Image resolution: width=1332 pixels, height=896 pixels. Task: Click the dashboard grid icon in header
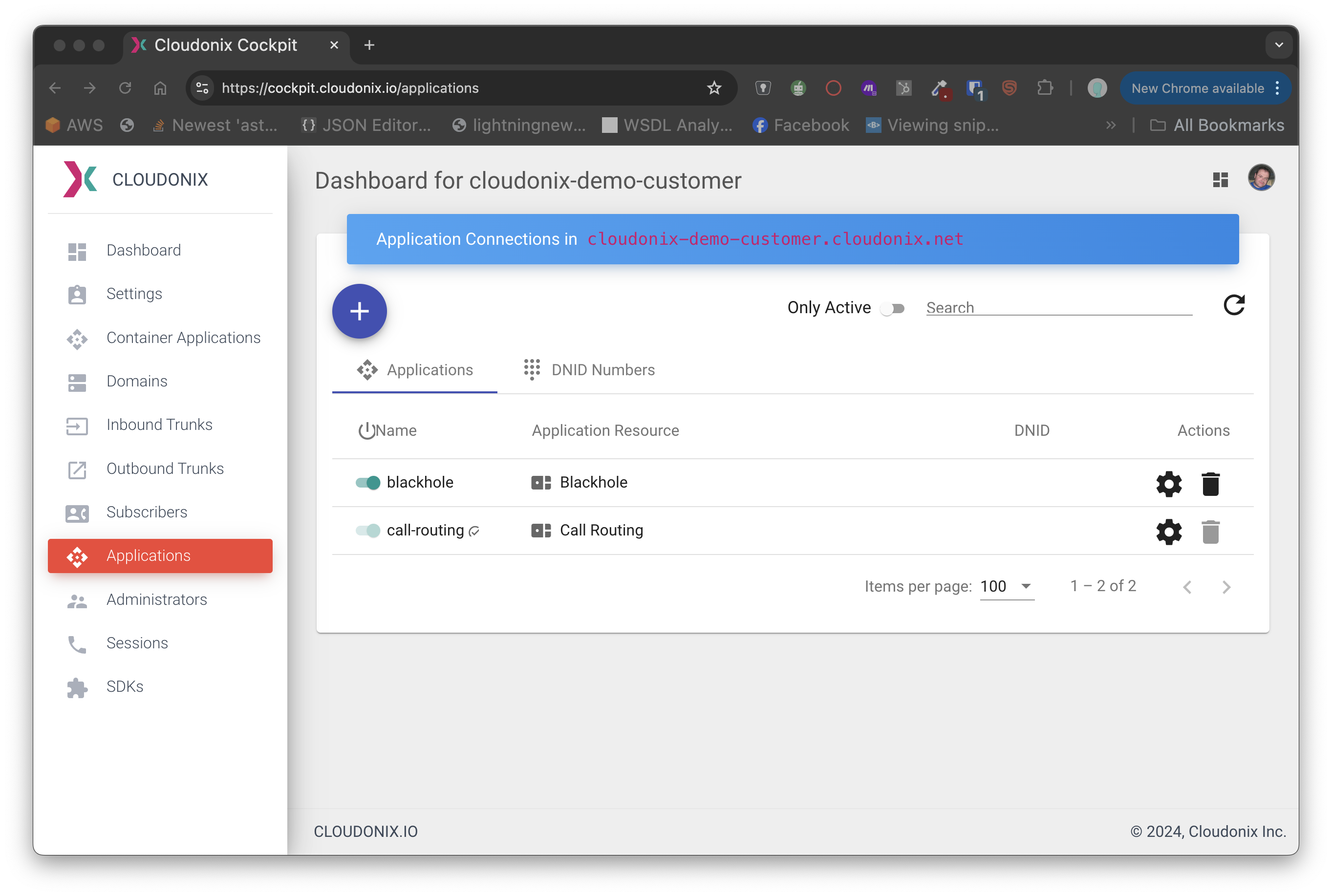[x=1220, y=180]
